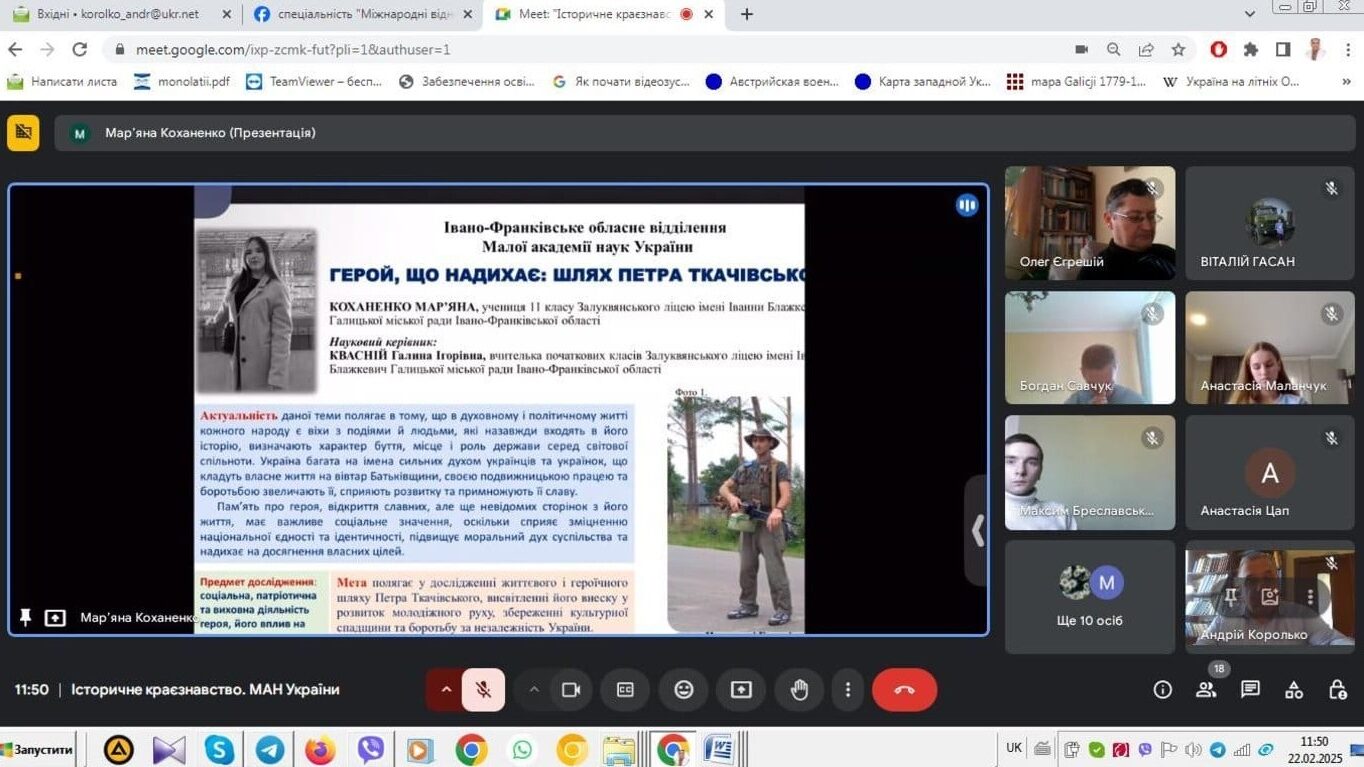Screen dimensions: 1364x767
Task: Expand video settings arrow beside camera
Action: tap(534, 690)
